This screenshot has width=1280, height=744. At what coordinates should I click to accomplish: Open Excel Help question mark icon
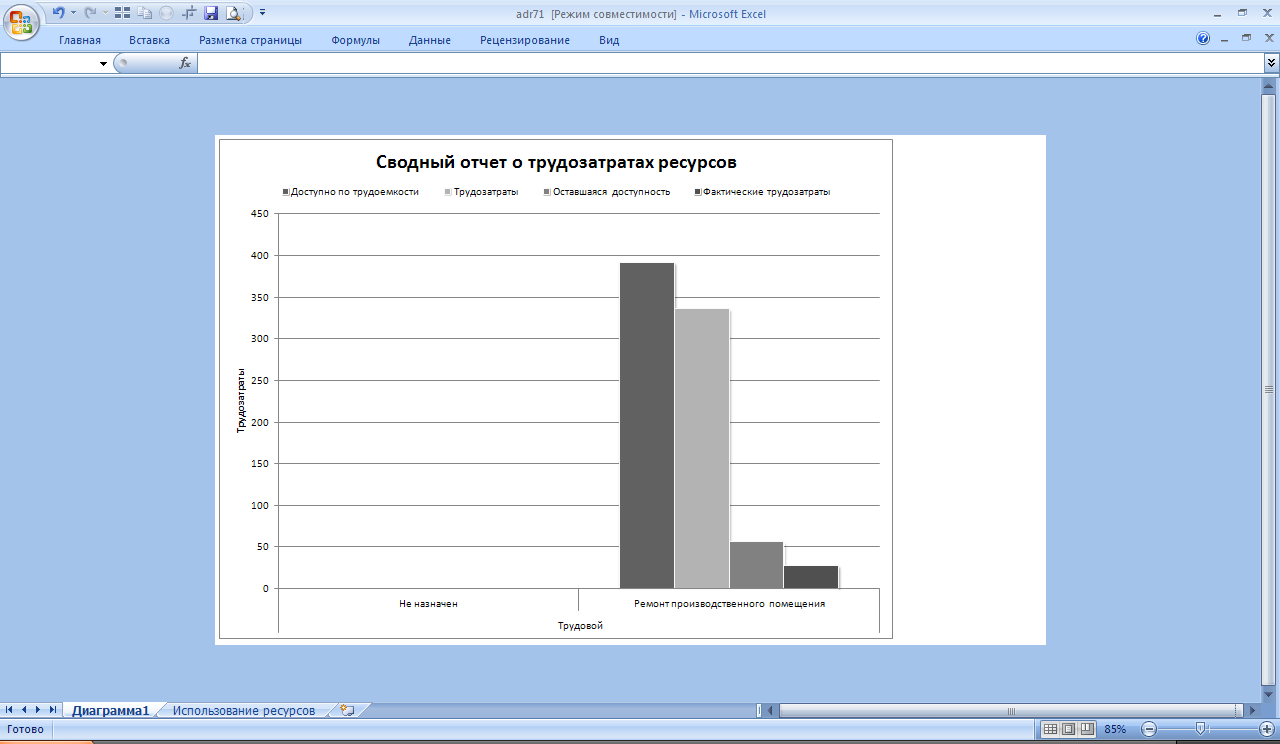1203,39
